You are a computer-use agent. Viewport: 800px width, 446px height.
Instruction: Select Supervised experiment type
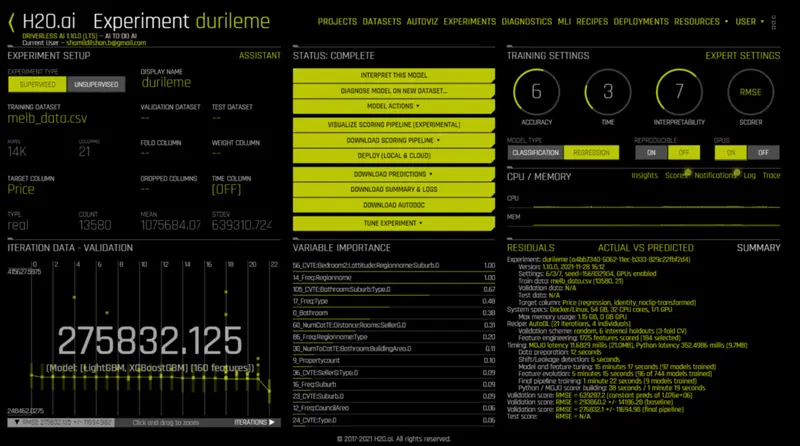37,84
